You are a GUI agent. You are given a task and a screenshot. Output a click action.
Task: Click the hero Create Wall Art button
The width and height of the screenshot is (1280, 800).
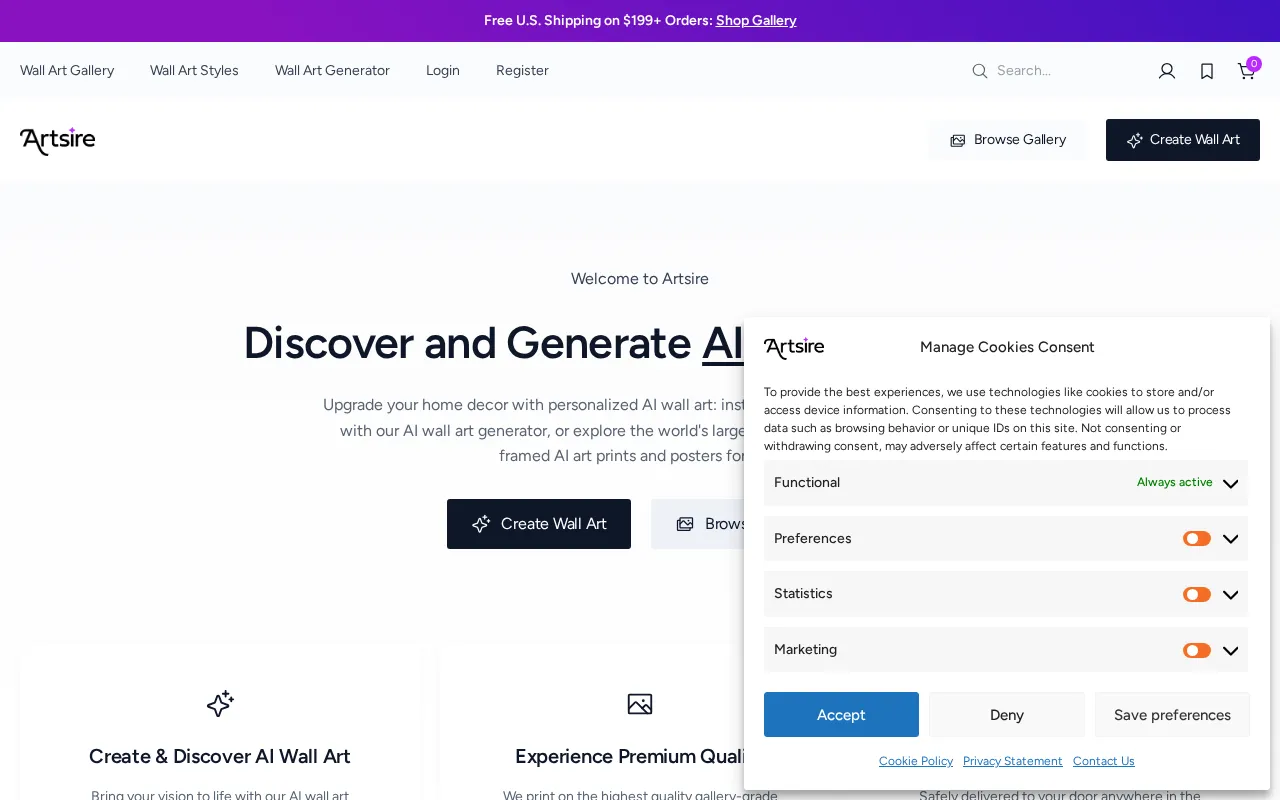(x=539, y=524)
